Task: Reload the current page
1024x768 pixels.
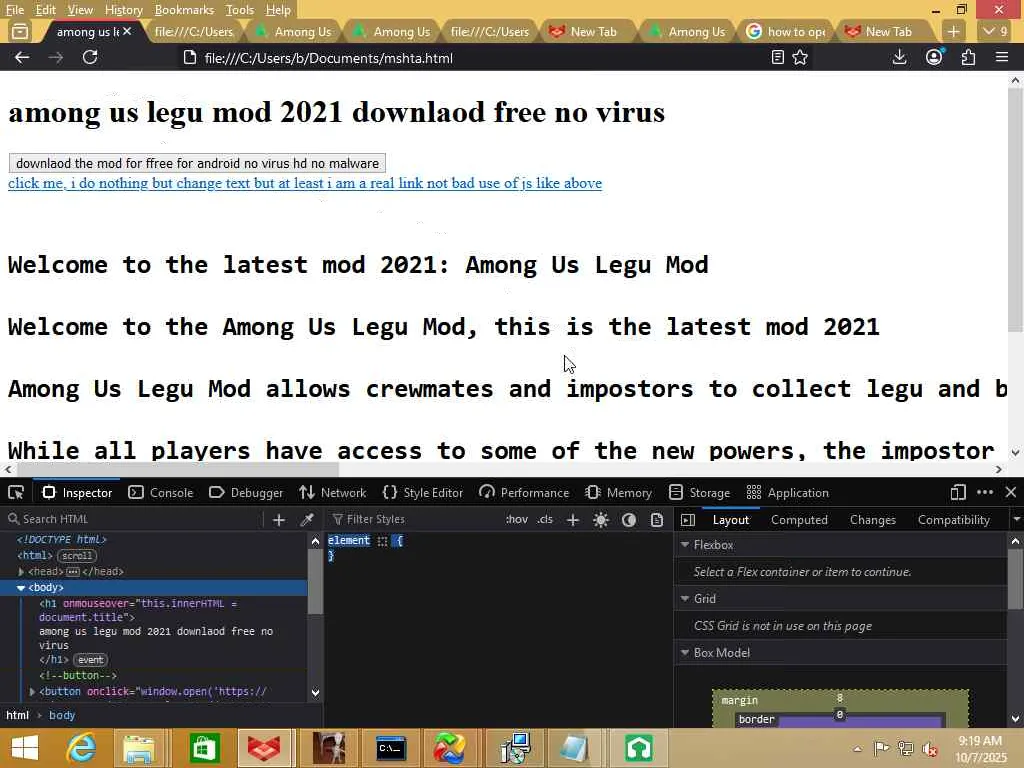Action: click(90, 57)
